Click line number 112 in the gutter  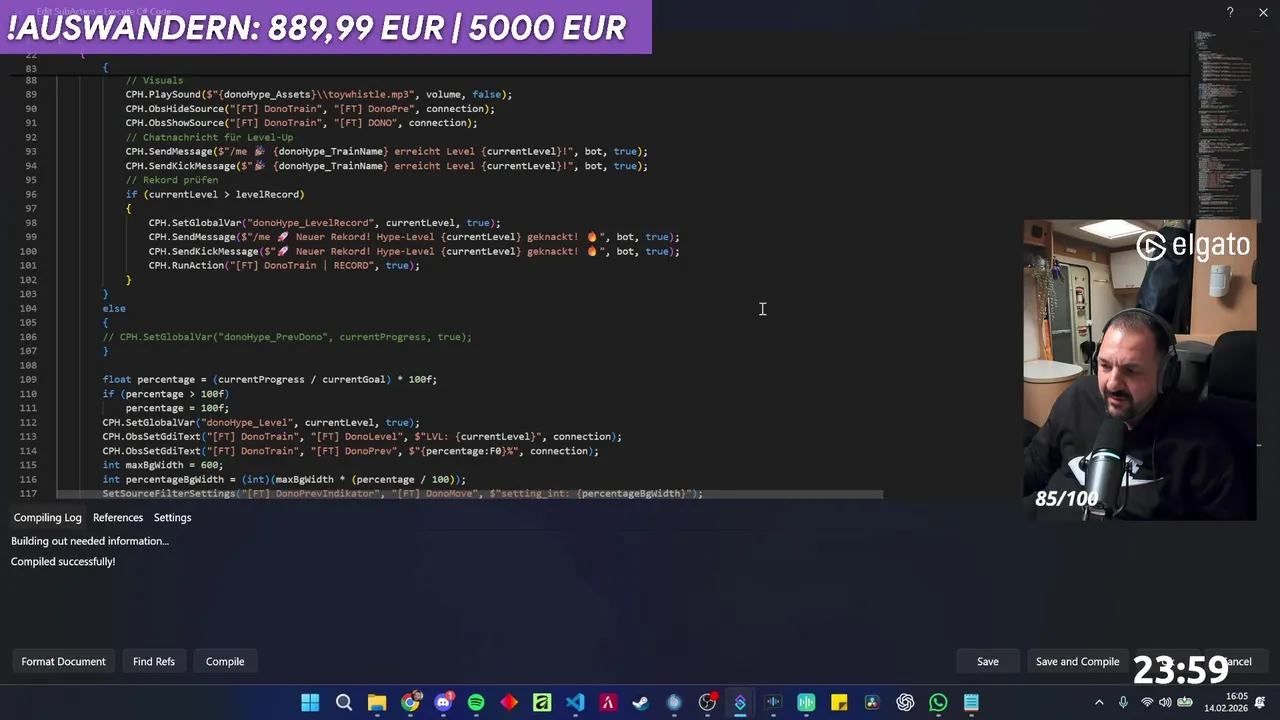tap(28, 422)
